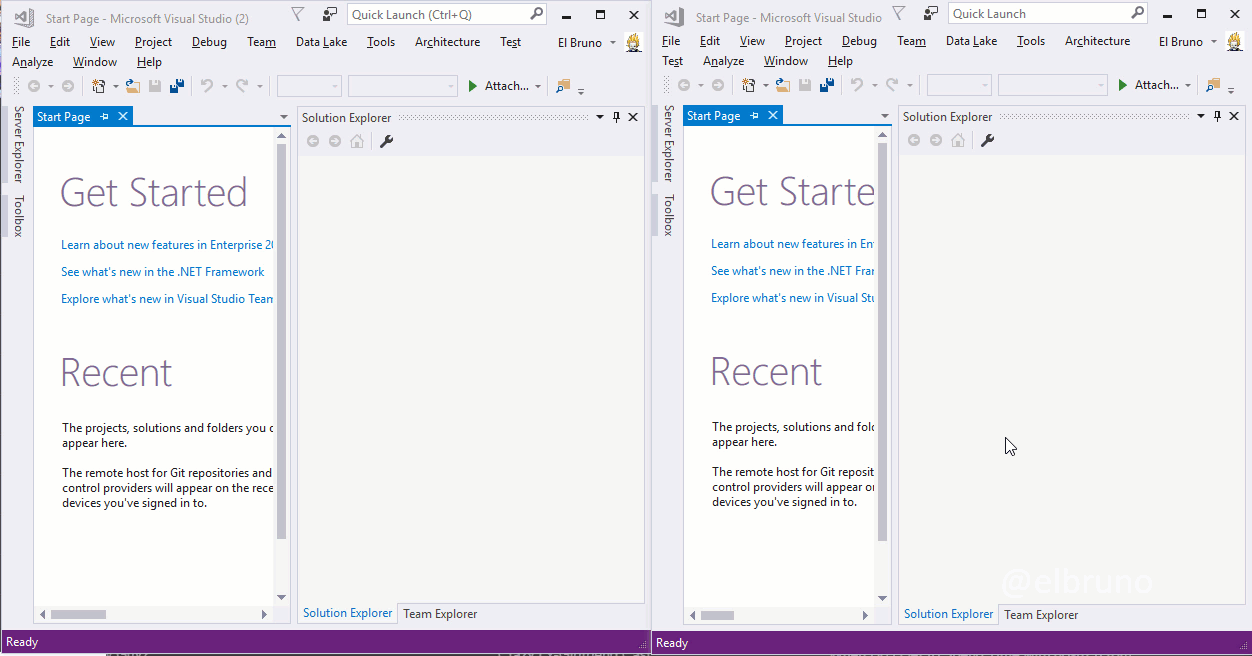Expand toolbar overflow options in right window
1252x656 pixels.
tap(1231, 90)
